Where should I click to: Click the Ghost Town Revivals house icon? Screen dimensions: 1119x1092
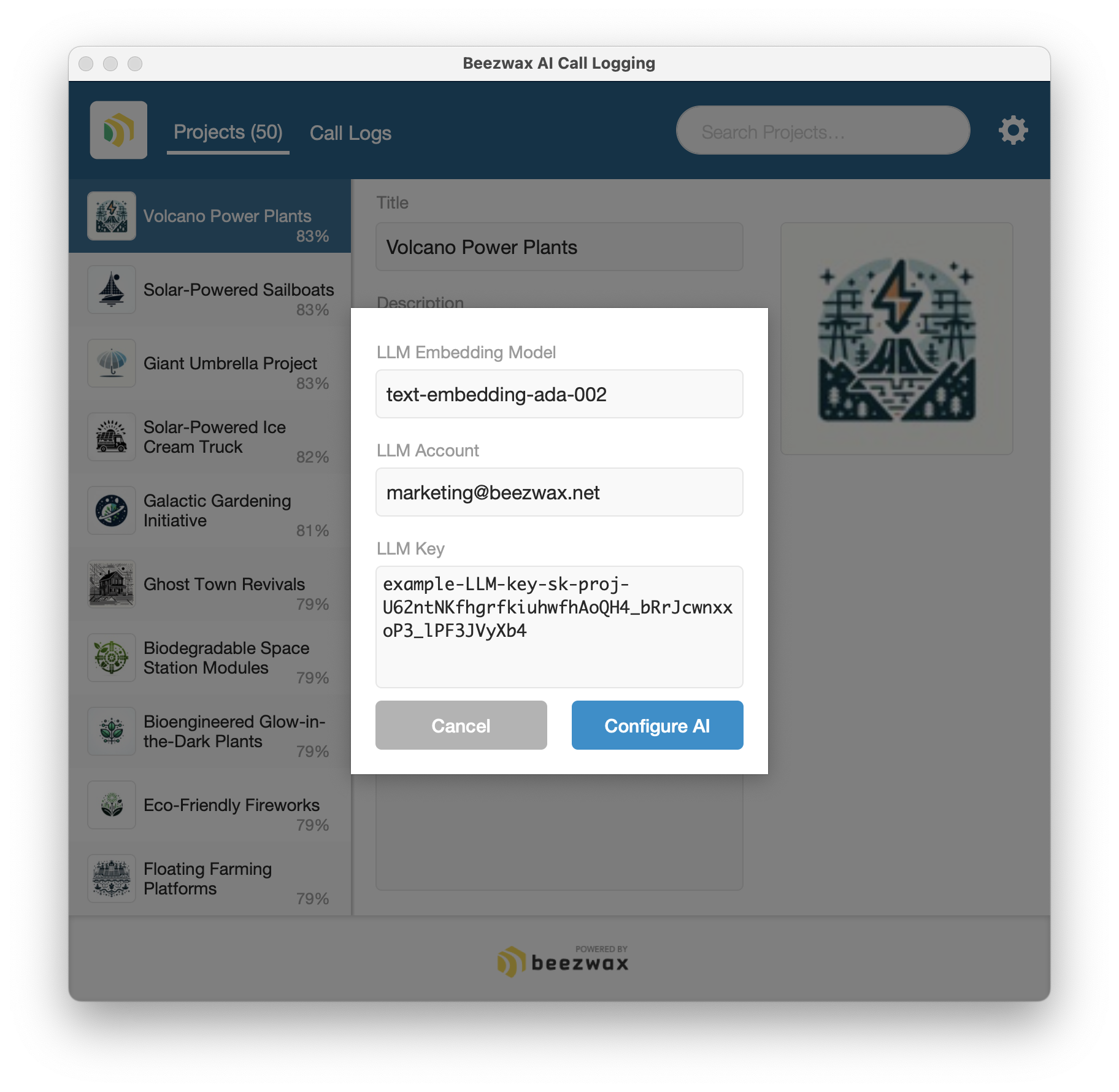pyautogui.click(x=112, y=584)
